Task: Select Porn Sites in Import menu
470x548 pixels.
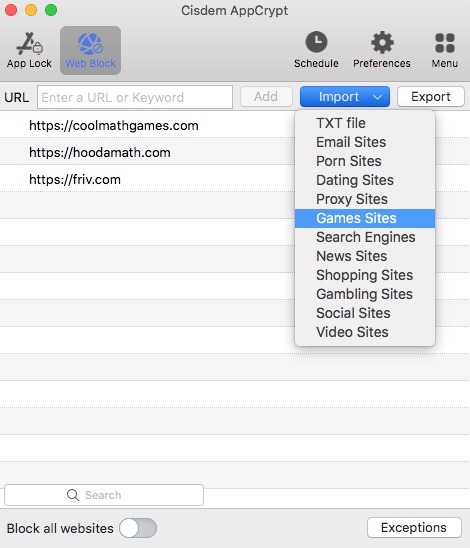Action: [x=365, y=161]
